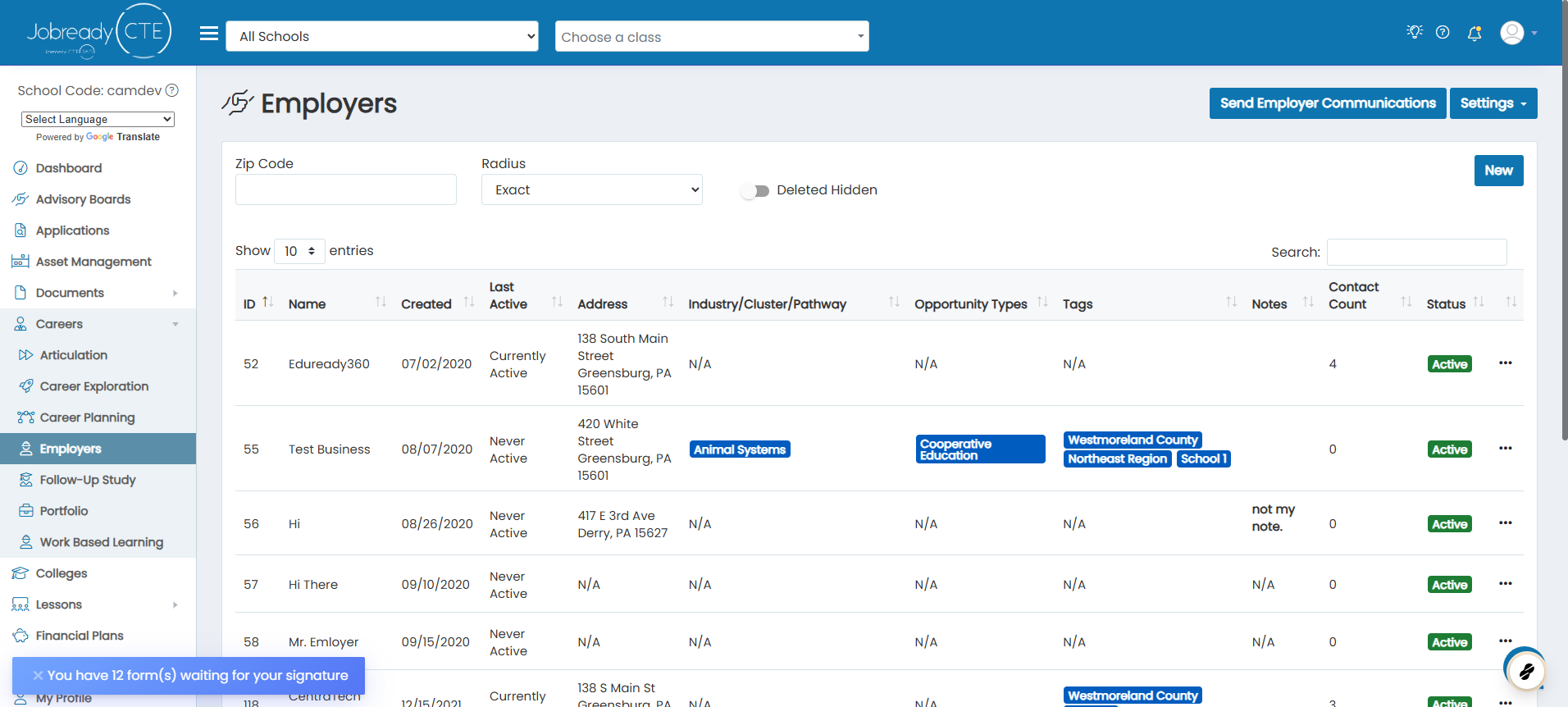Open the notifications bell
This screenshot has height=707, width=1568.
pyautogui.click(x=1475, y=33)
